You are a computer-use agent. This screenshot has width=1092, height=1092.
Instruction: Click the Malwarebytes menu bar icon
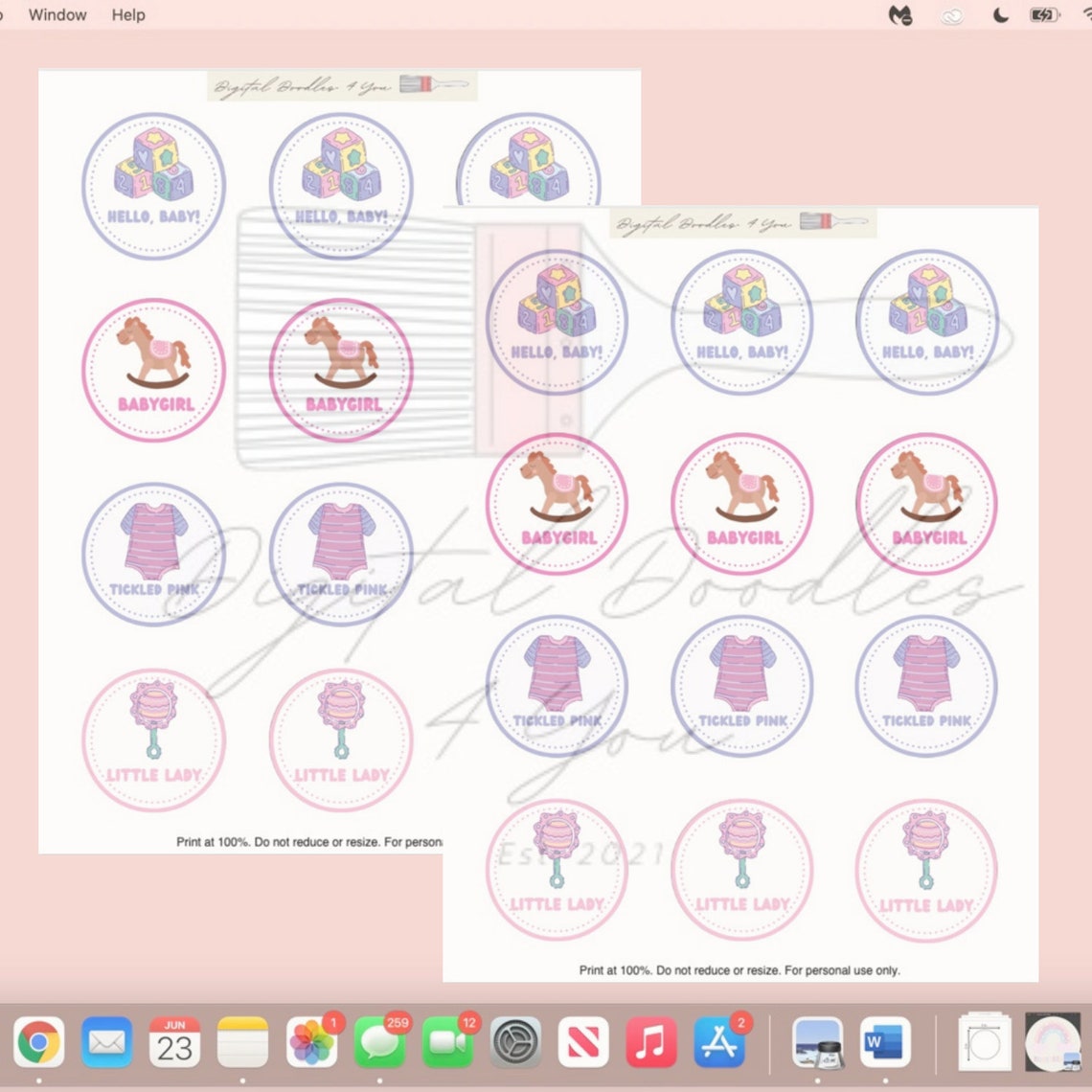900,14
